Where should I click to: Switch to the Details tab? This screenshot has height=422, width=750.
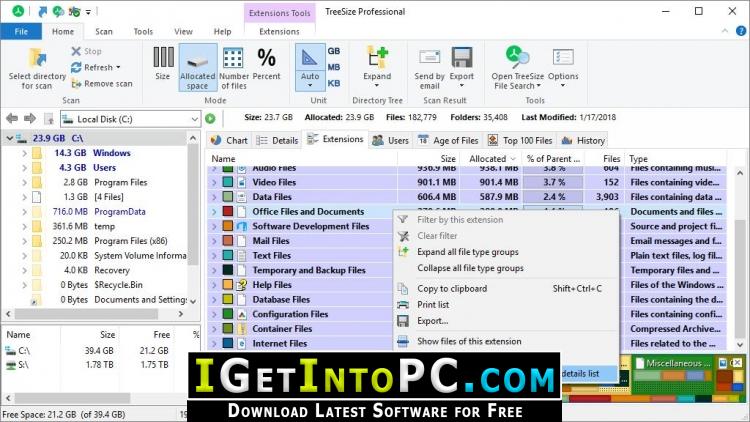[277, 140]
